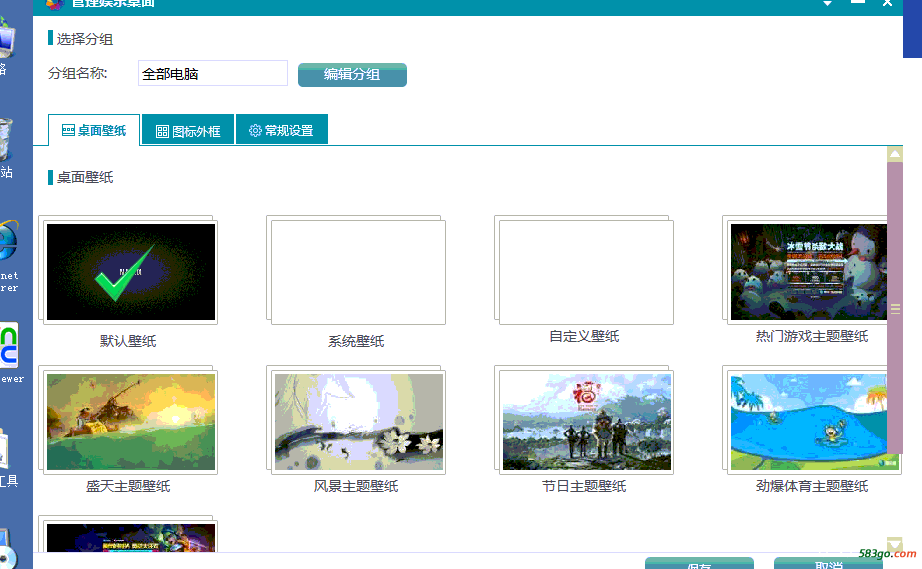
Task: Click the 节日主题壁纸 label text
Action: point(584,486)
